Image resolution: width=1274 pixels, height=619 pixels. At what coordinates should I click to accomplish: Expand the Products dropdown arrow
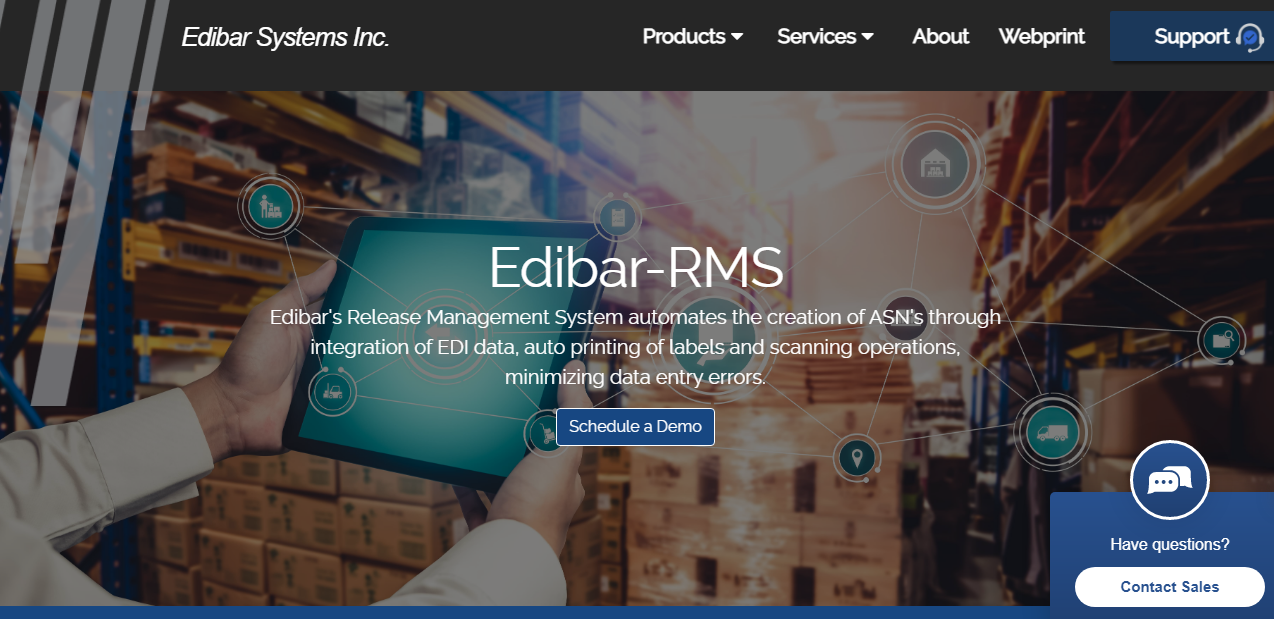(737, 37)
